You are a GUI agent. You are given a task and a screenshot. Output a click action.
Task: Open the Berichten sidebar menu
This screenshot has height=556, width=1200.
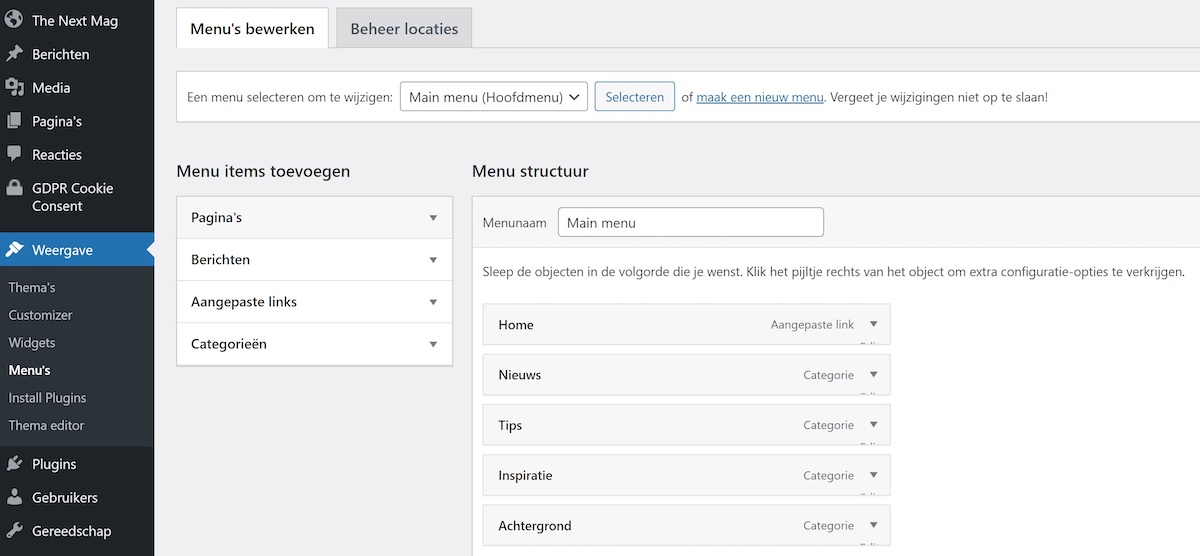(60, 54)
